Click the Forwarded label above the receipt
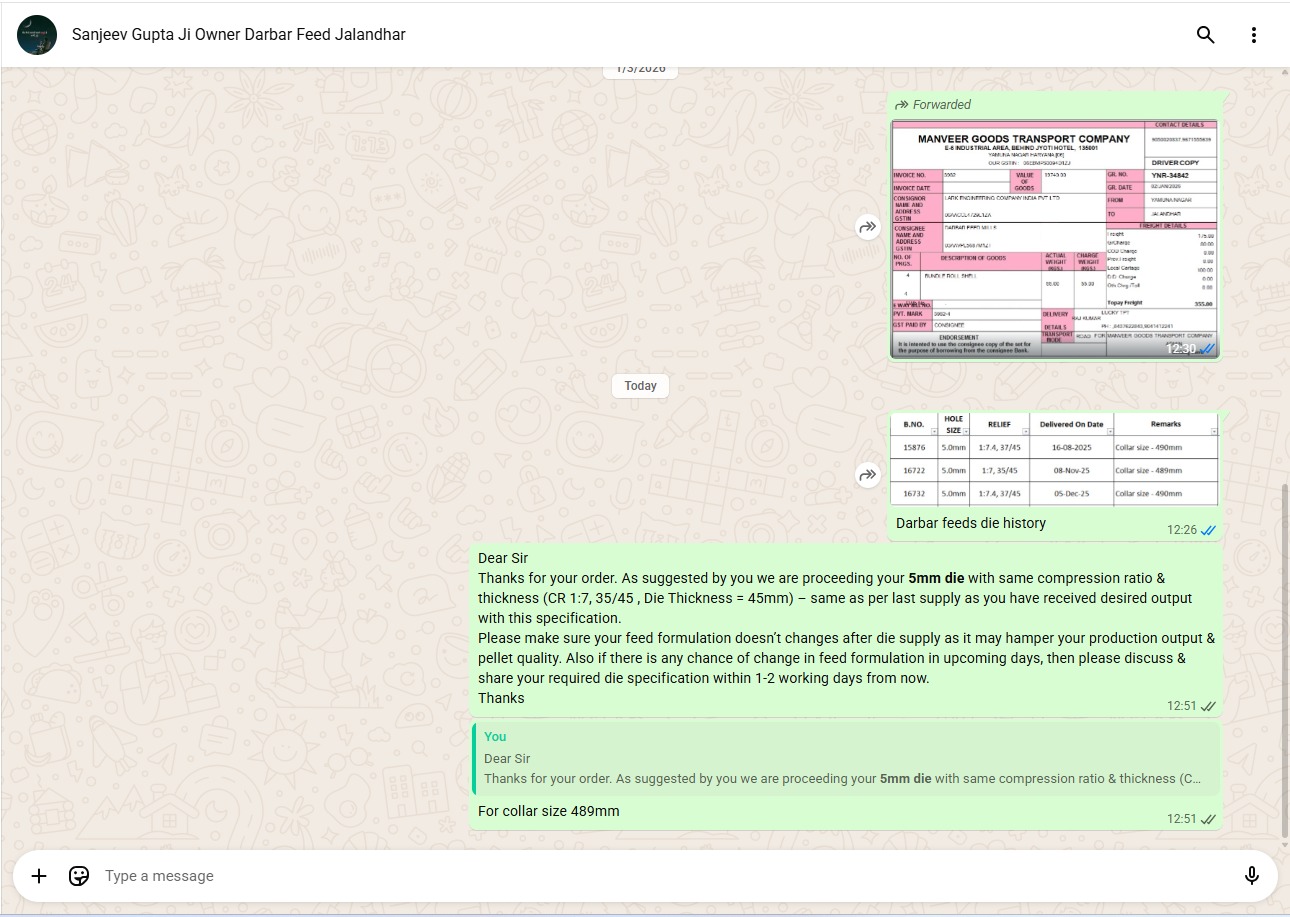Viewport: 1290px width, 917px height. click(x=941, y=105)
